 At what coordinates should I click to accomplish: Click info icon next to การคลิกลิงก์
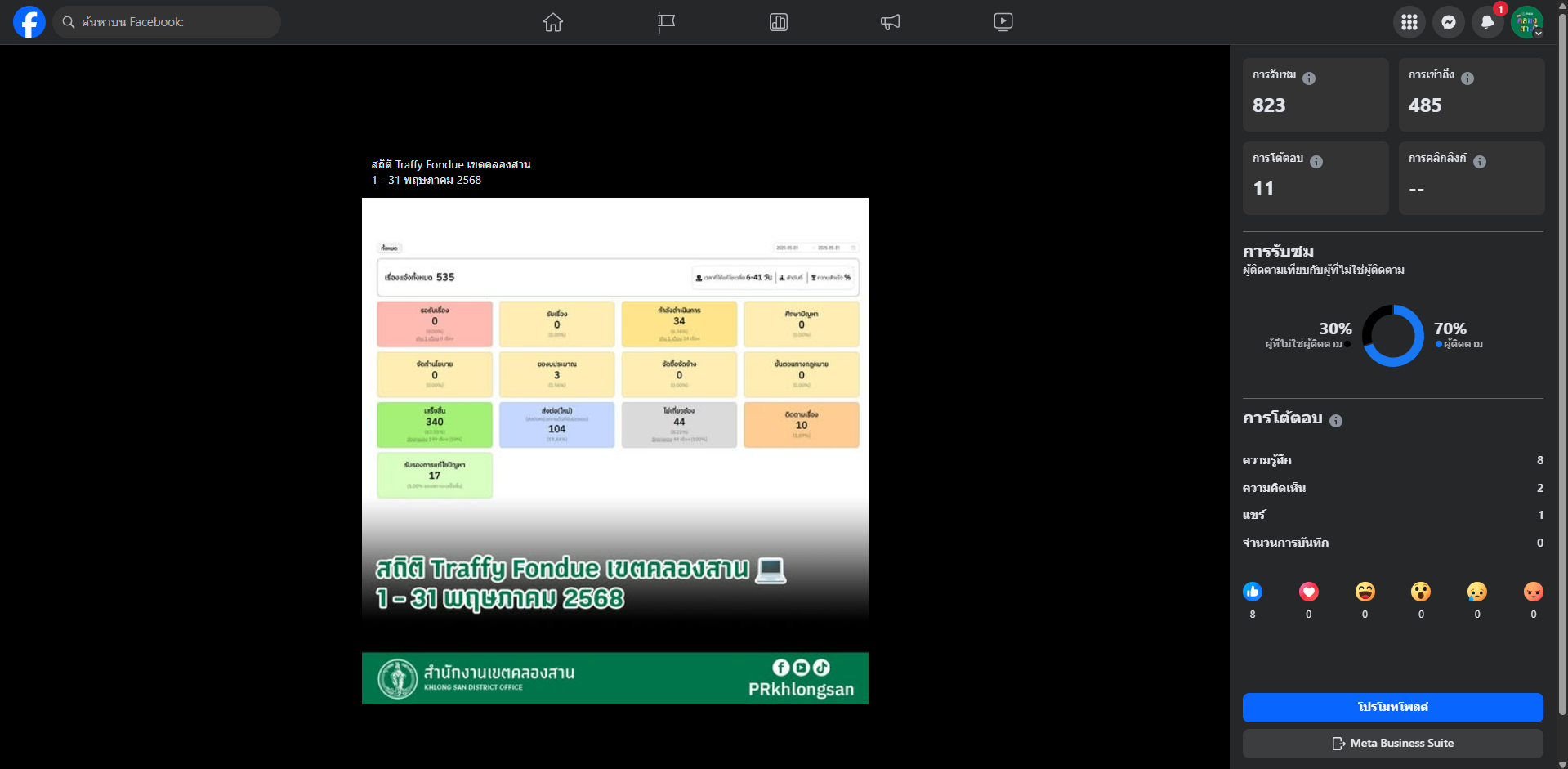pyautogui.click(x=1480, y=162)
